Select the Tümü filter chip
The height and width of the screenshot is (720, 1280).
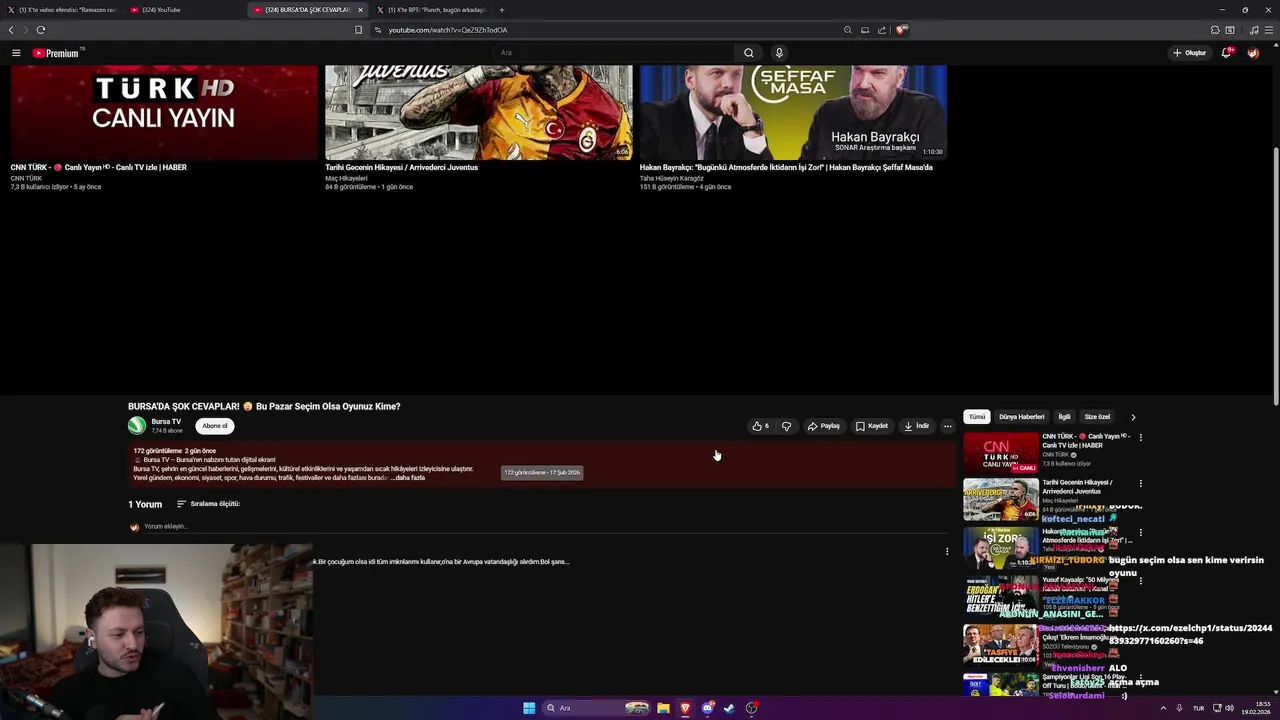point(977,417)
